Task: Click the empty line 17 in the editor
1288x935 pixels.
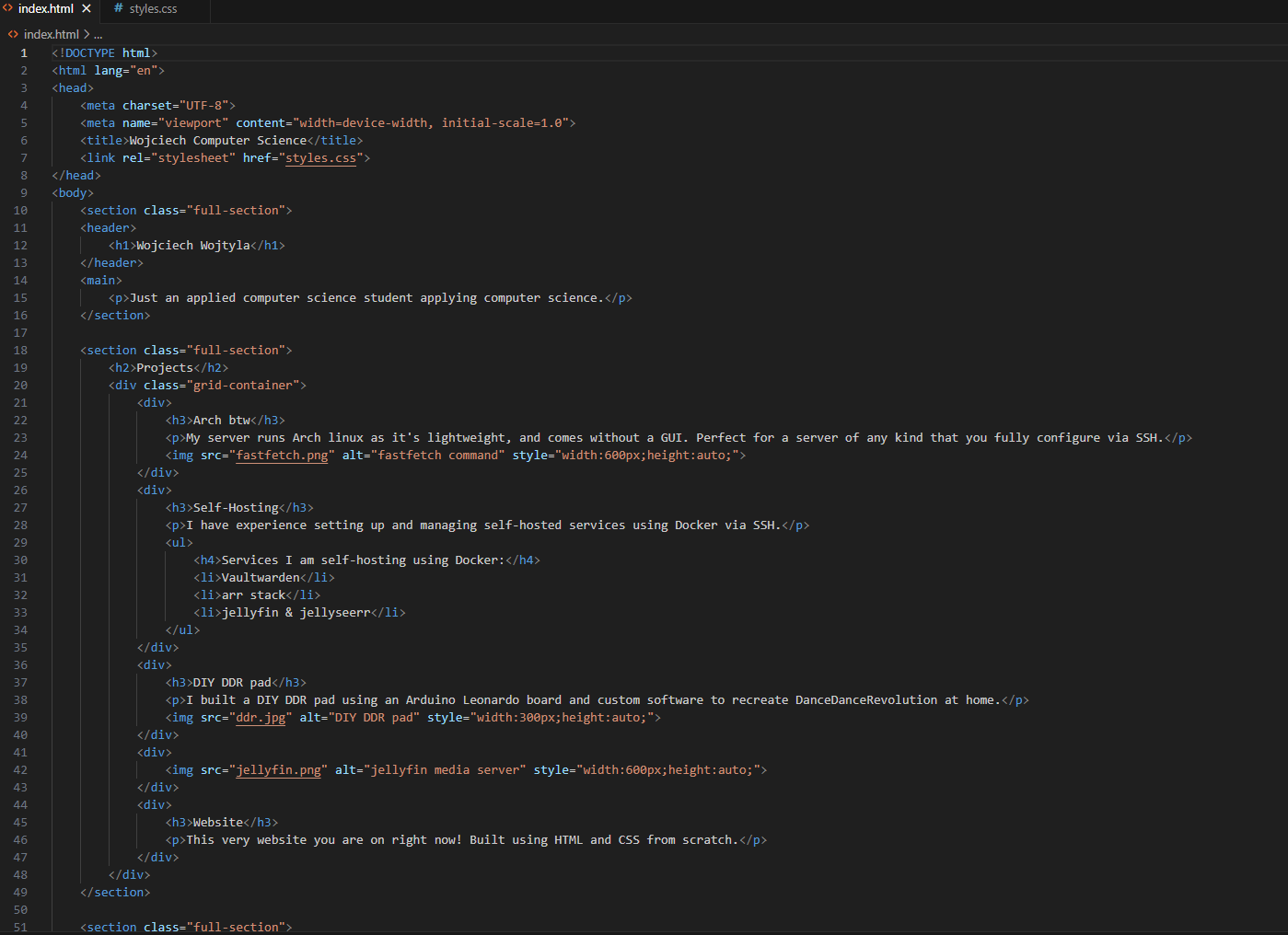Action: [x=184, y=332]
